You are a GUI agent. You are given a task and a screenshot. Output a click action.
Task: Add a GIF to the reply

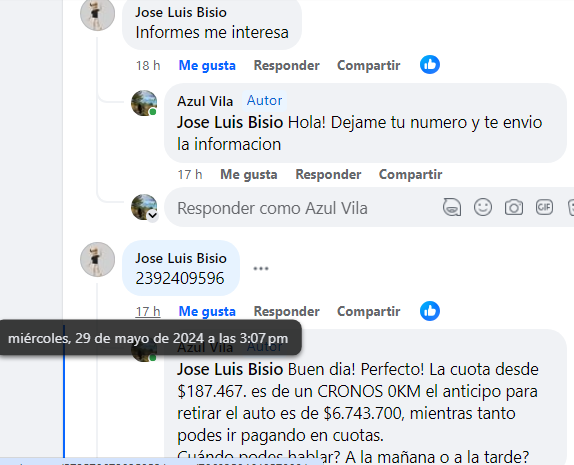point(544,207)
